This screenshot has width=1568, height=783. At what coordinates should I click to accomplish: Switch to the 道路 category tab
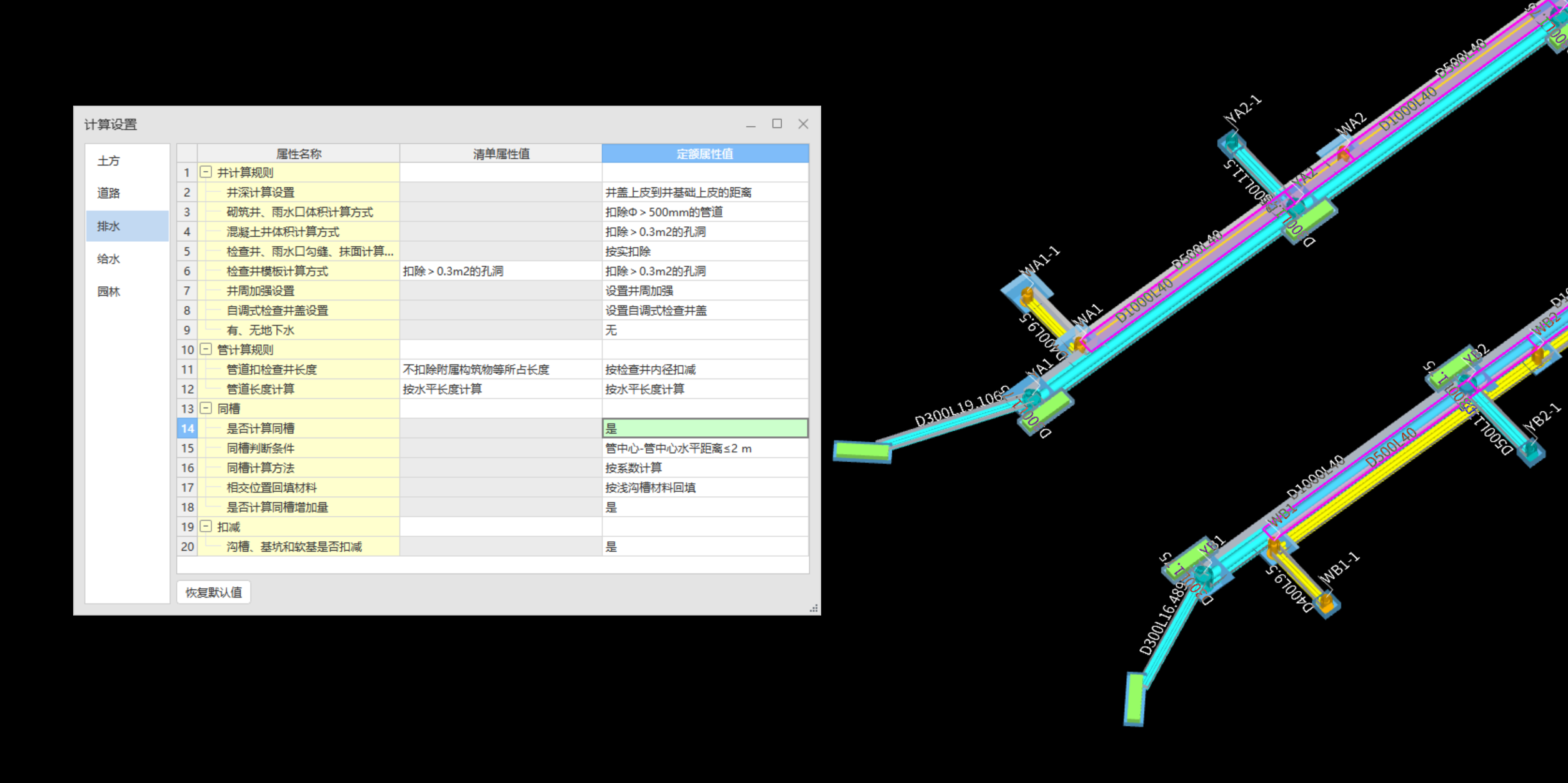pos(109,193)
